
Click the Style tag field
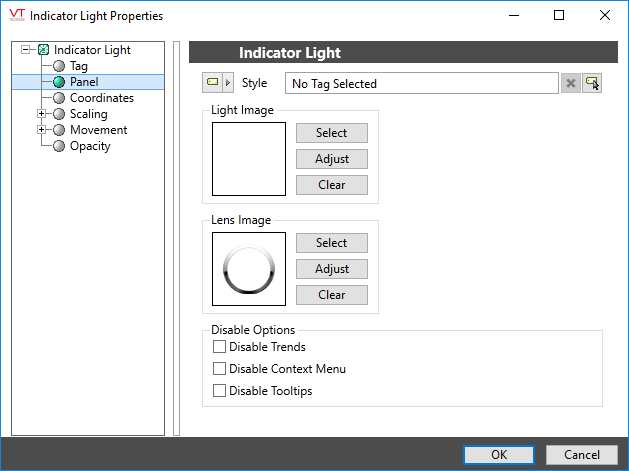click(x=420, y=83)
